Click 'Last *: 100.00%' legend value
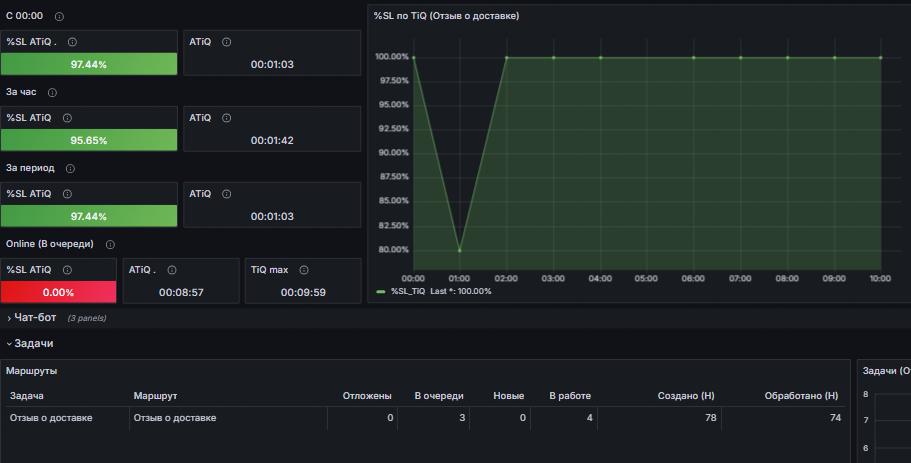Screen dimensions: 911x463 pos(461,291)
